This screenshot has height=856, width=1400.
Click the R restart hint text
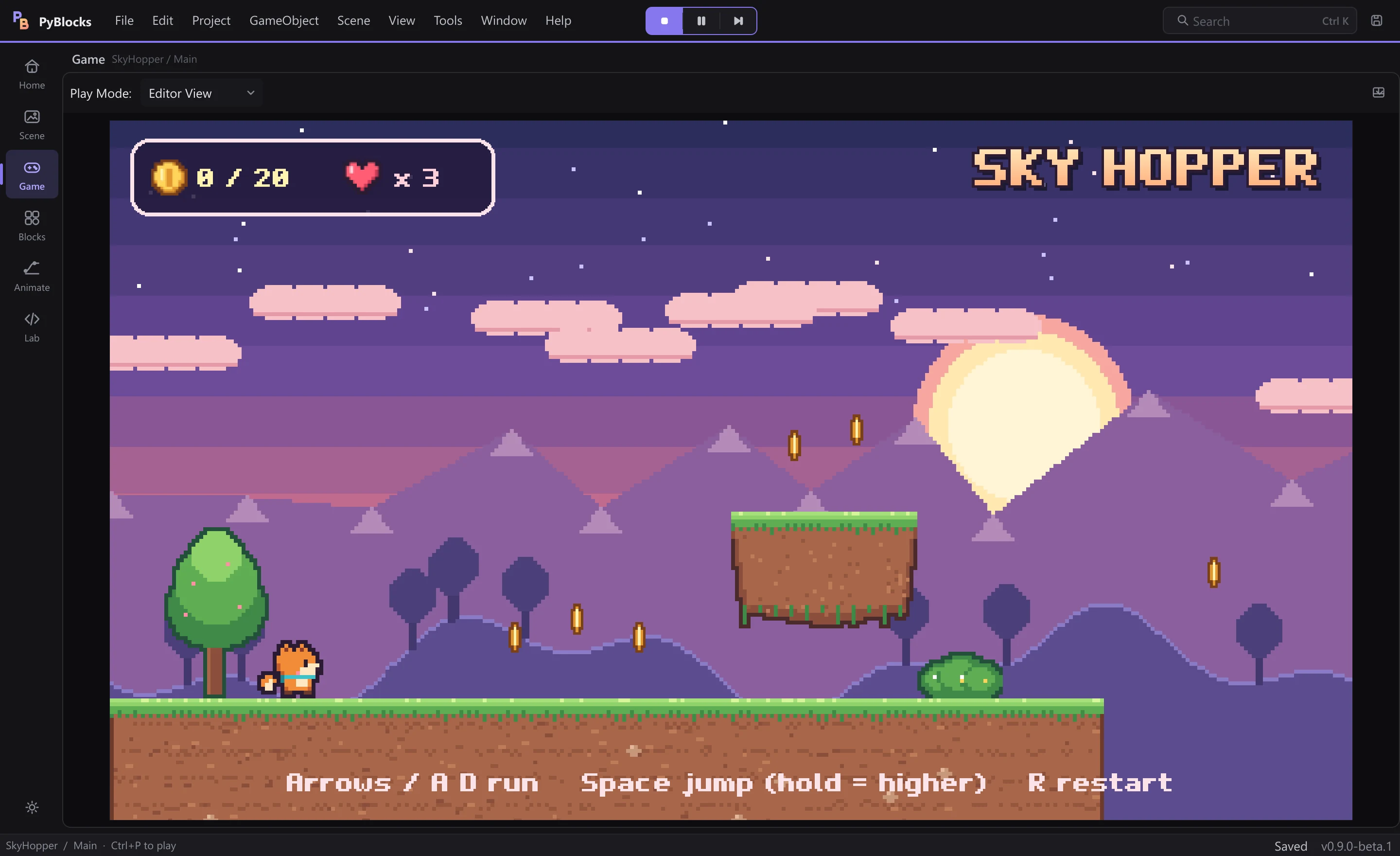tap(1100, 783)
